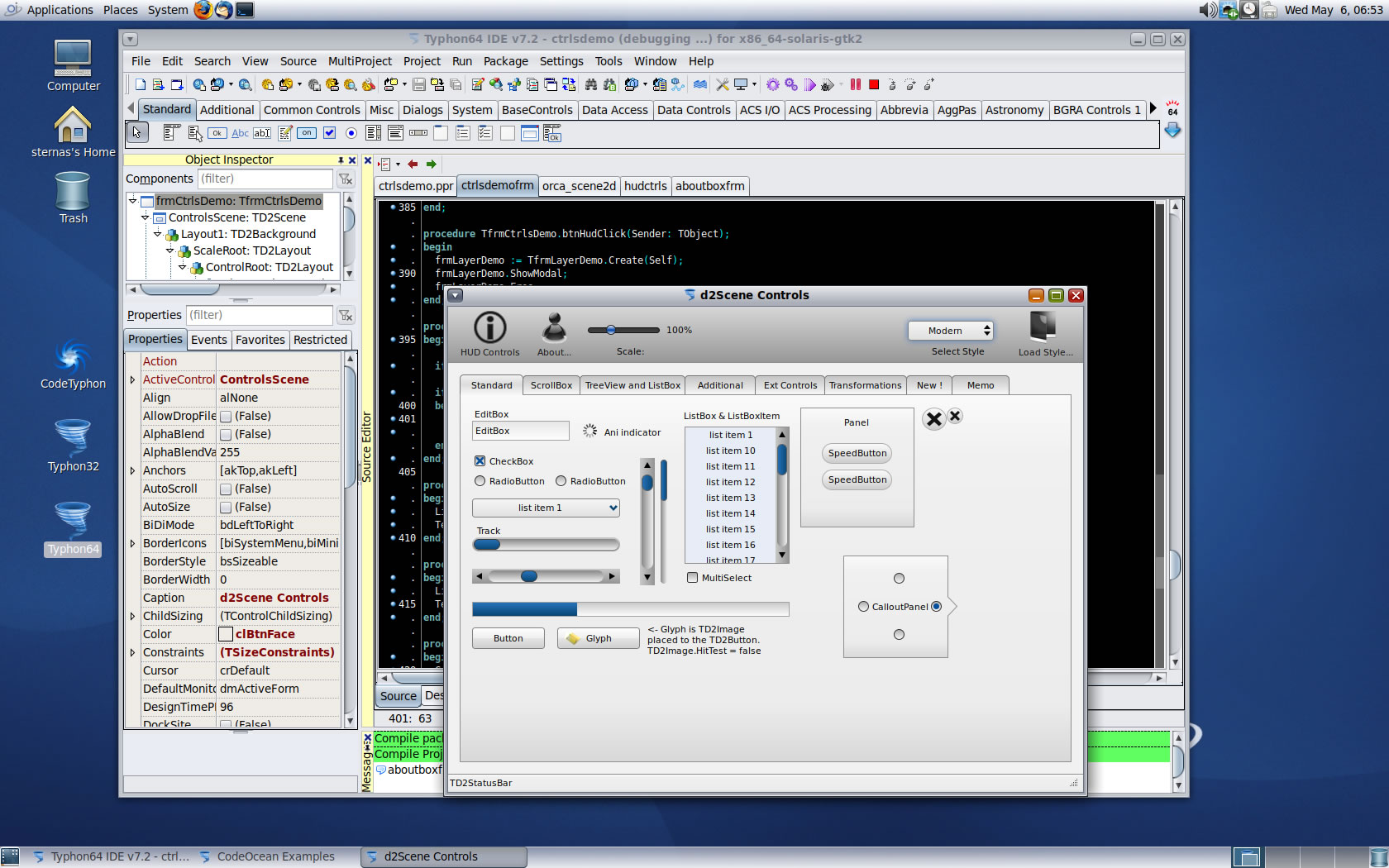Toggle AutoSize checkbox in Object Inspector
Viewport: 1389px width, 868px height.
coord(226,508)
